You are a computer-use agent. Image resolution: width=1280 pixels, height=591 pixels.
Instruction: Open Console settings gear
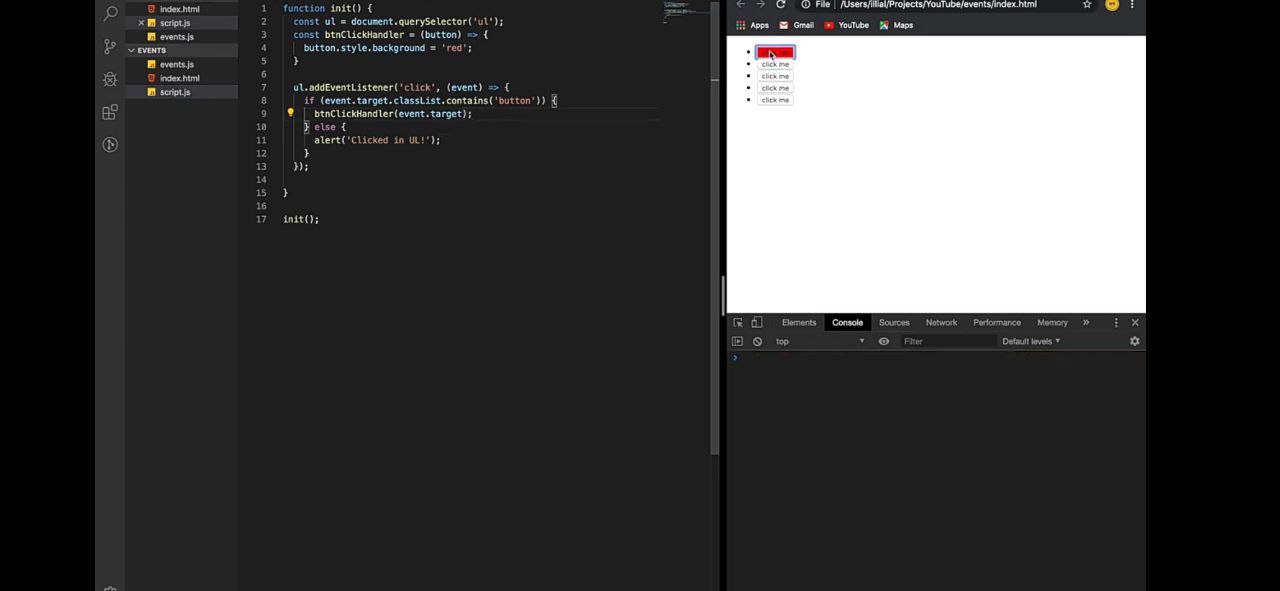click(1135, 341)
